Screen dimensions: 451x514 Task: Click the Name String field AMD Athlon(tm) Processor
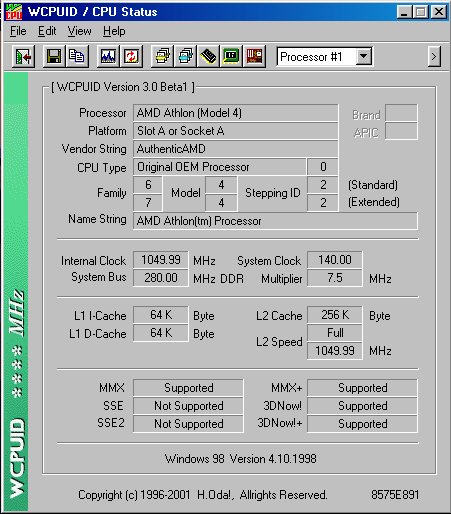pos(275,221)
